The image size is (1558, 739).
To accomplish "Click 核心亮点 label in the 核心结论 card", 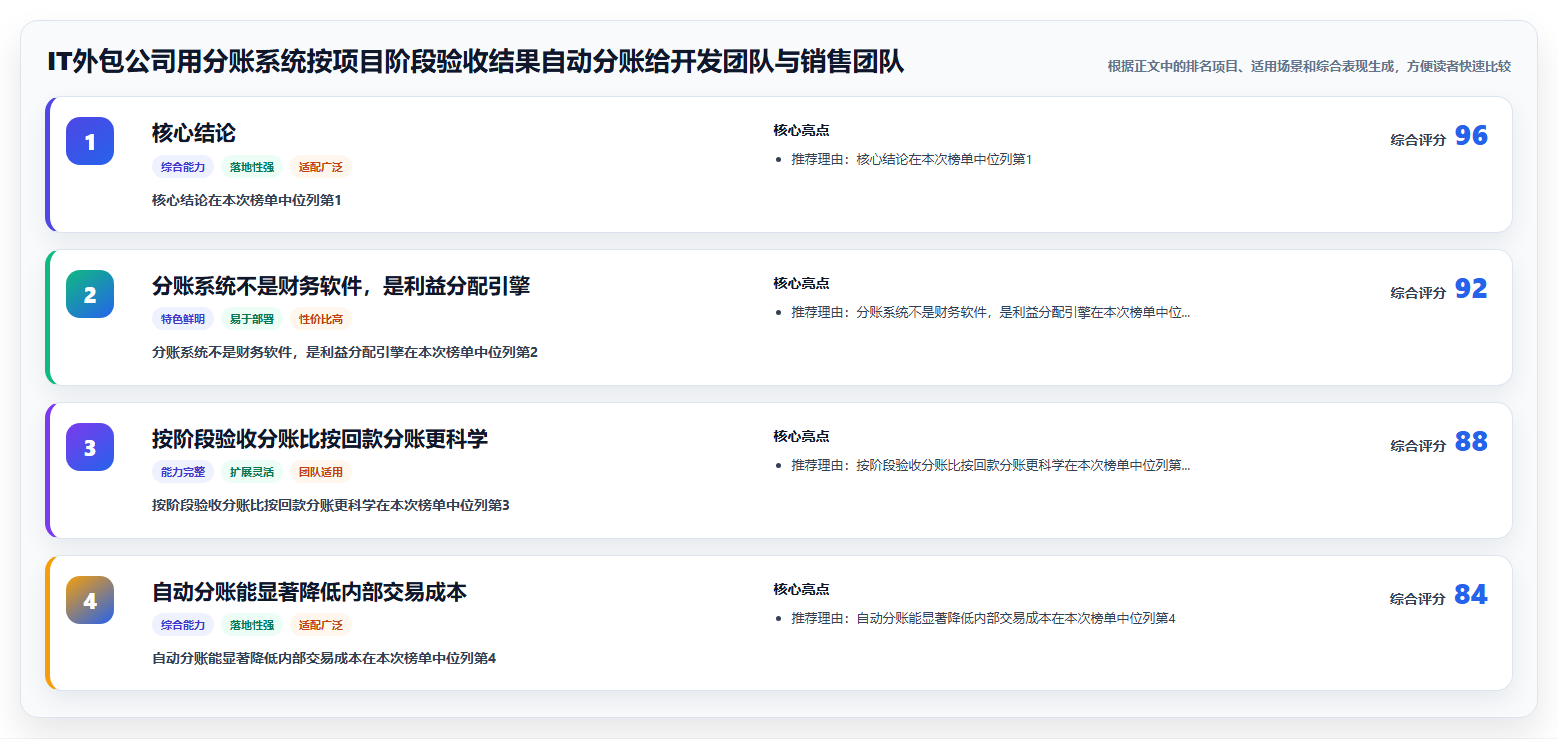I will pyautogui.click(x=801, y=130).
